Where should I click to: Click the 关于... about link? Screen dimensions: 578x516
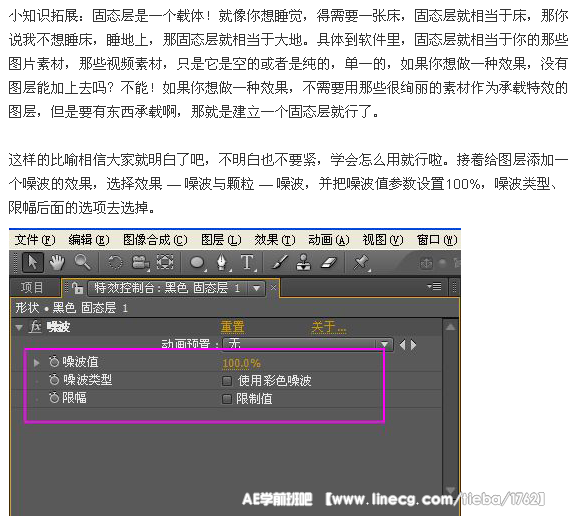click(x=329, y=327)
